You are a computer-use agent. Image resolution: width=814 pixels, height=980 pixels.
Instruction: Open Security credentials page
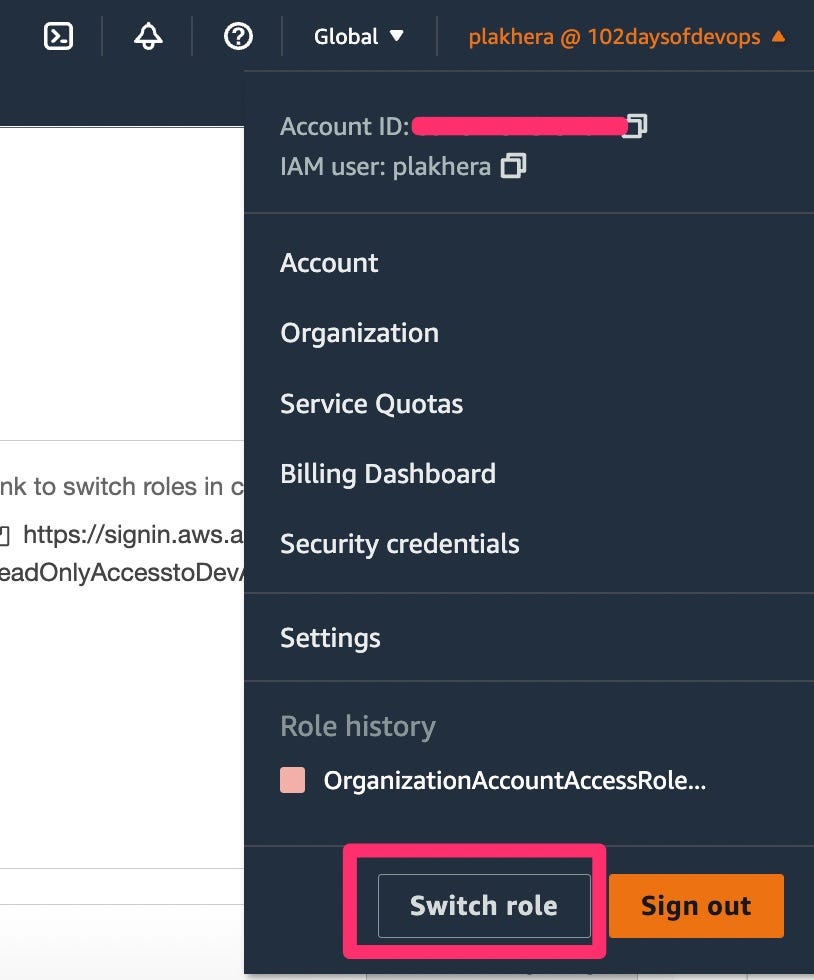tap(399, 544)
